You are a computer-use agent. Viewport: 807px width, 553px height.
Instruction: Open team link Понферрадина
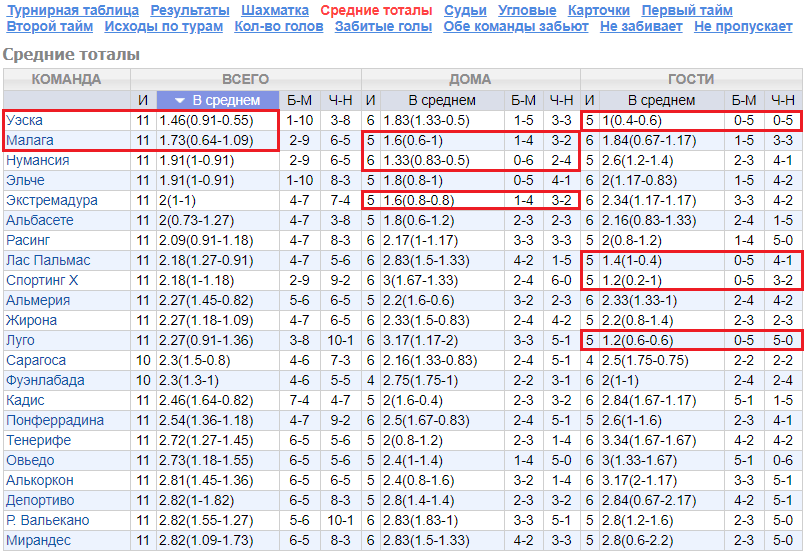pyautogui.click(x=55, y=421)
